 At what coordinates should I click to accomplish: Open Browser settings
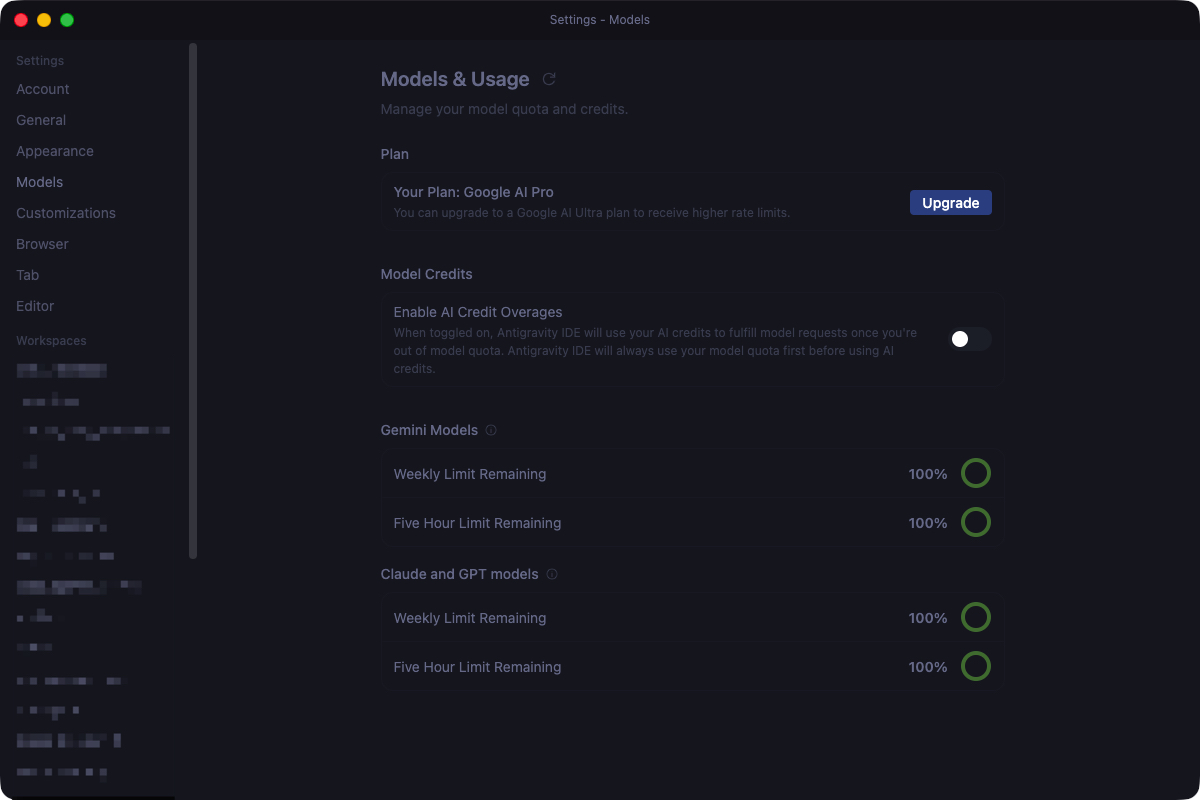click(x=42, y=244)
